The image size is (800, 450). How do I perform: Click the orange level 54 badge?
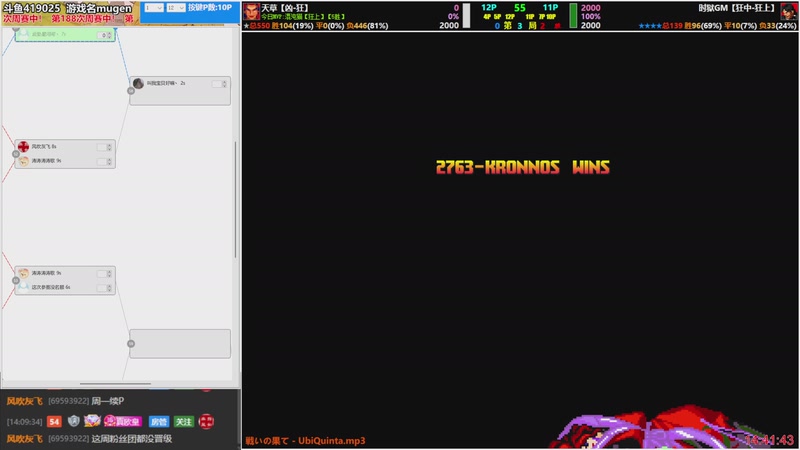(55, 421)
